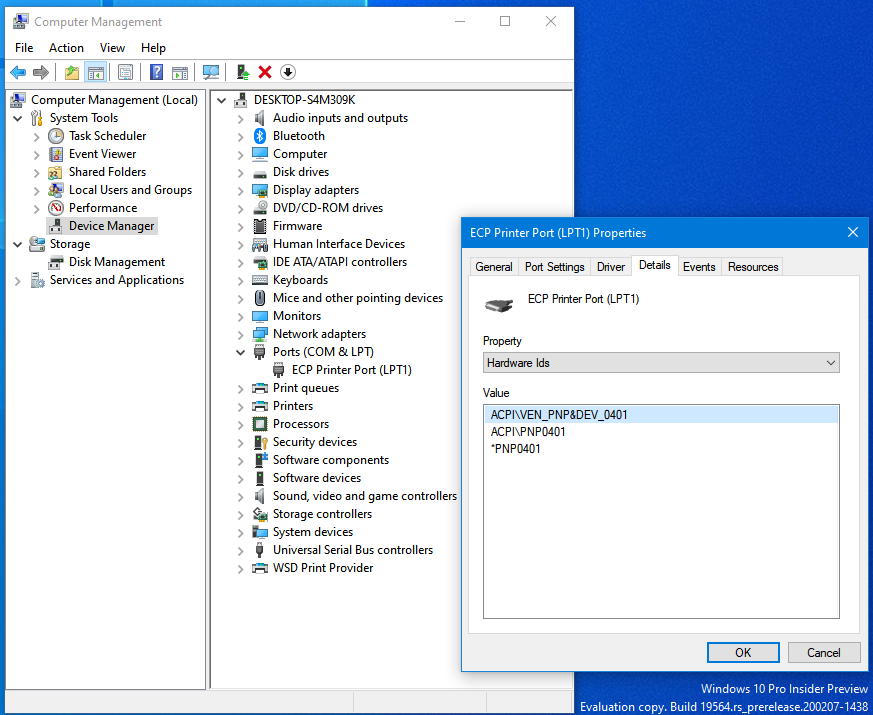Viewport: 873px width, 715px height.
Task: Select IDE ATA/ATAPI controllers category
Action: 340,262
